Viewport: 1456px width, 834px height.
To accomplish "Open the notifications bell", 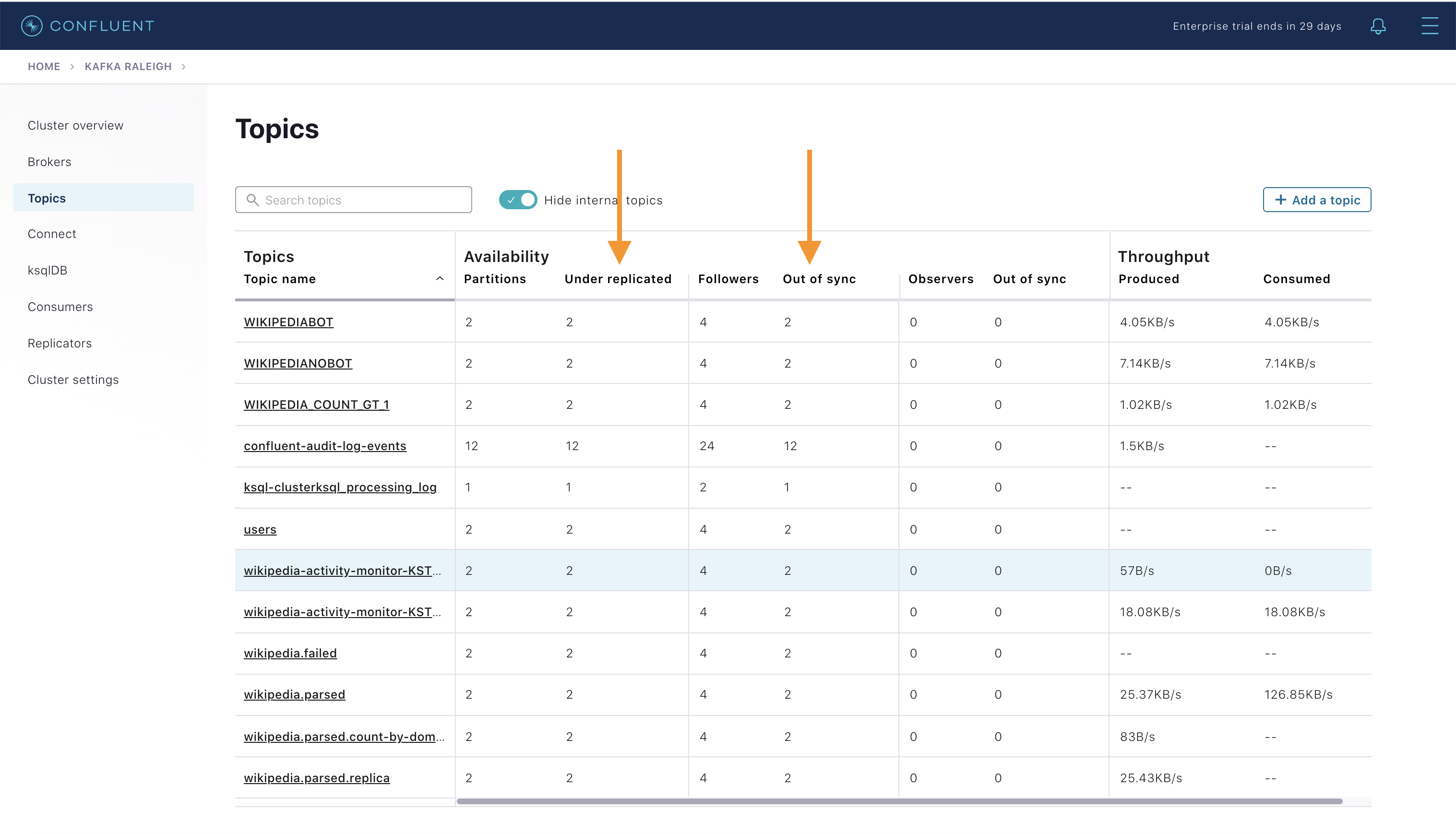I will pos(1377,26).
